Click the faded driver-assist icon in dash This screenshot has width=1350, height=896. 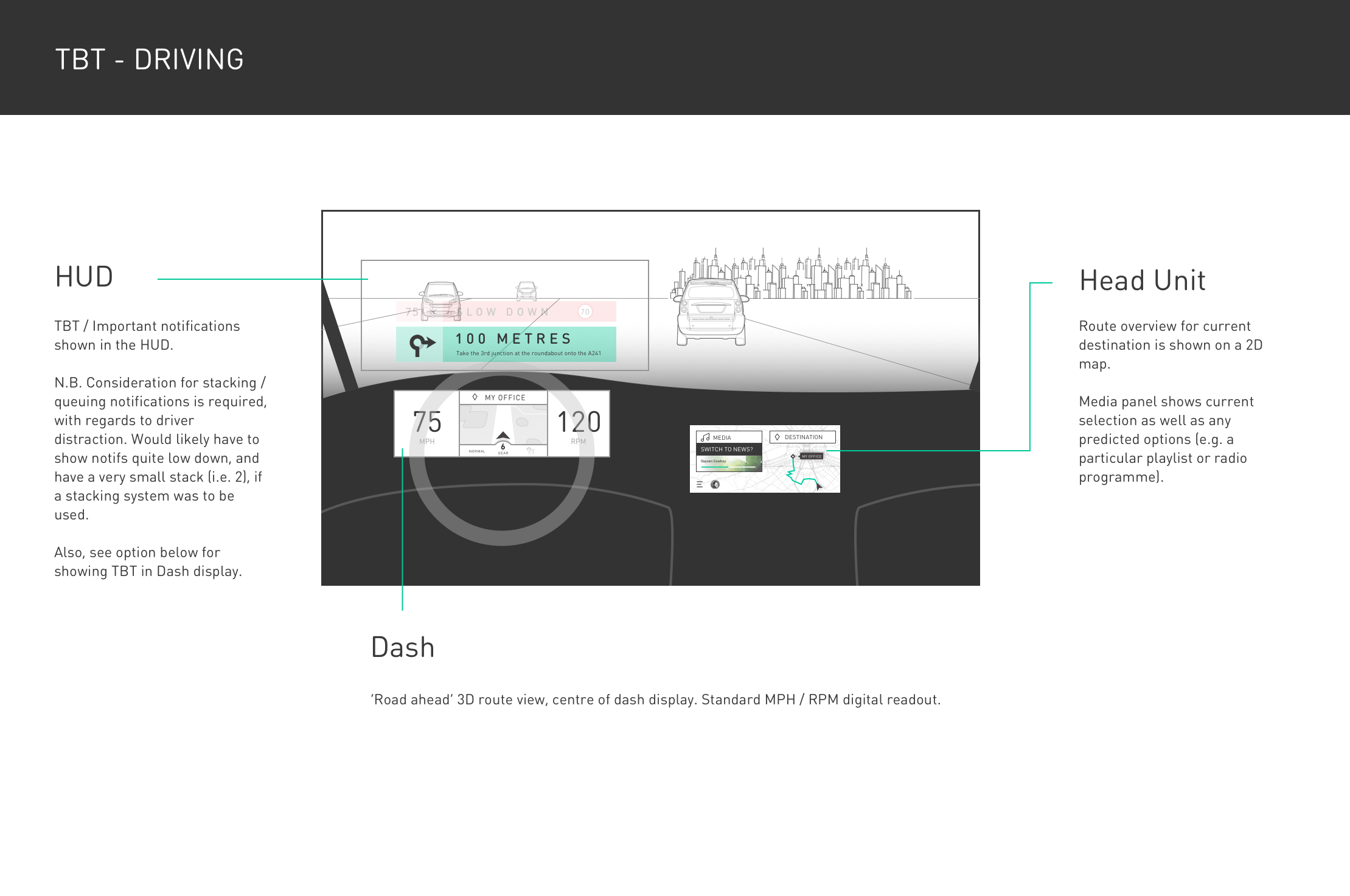pyautogui.click(x=531, y=451)
